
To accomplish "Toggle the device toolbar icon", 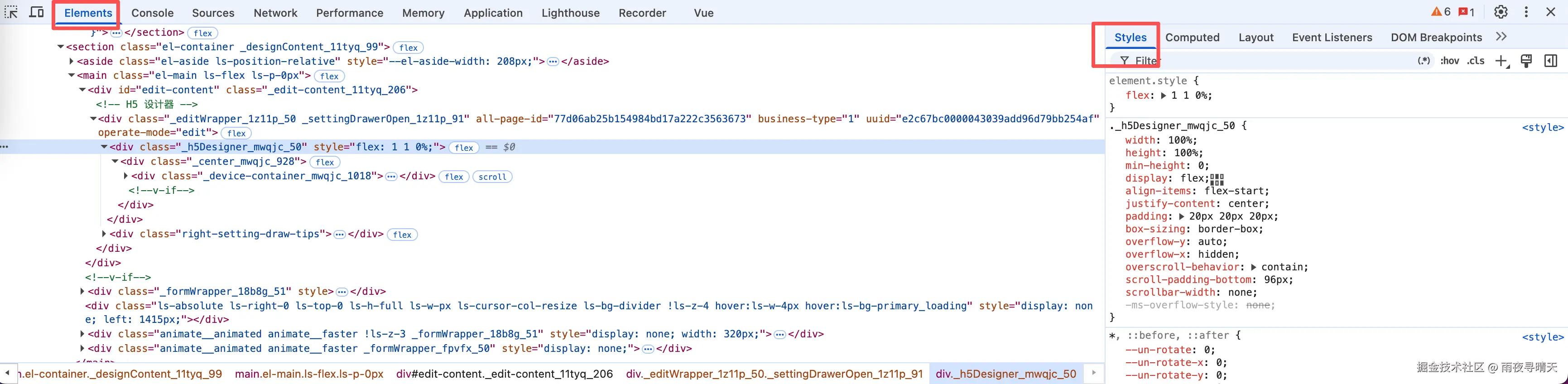I will pyautogui.click(x=37, y=12).
